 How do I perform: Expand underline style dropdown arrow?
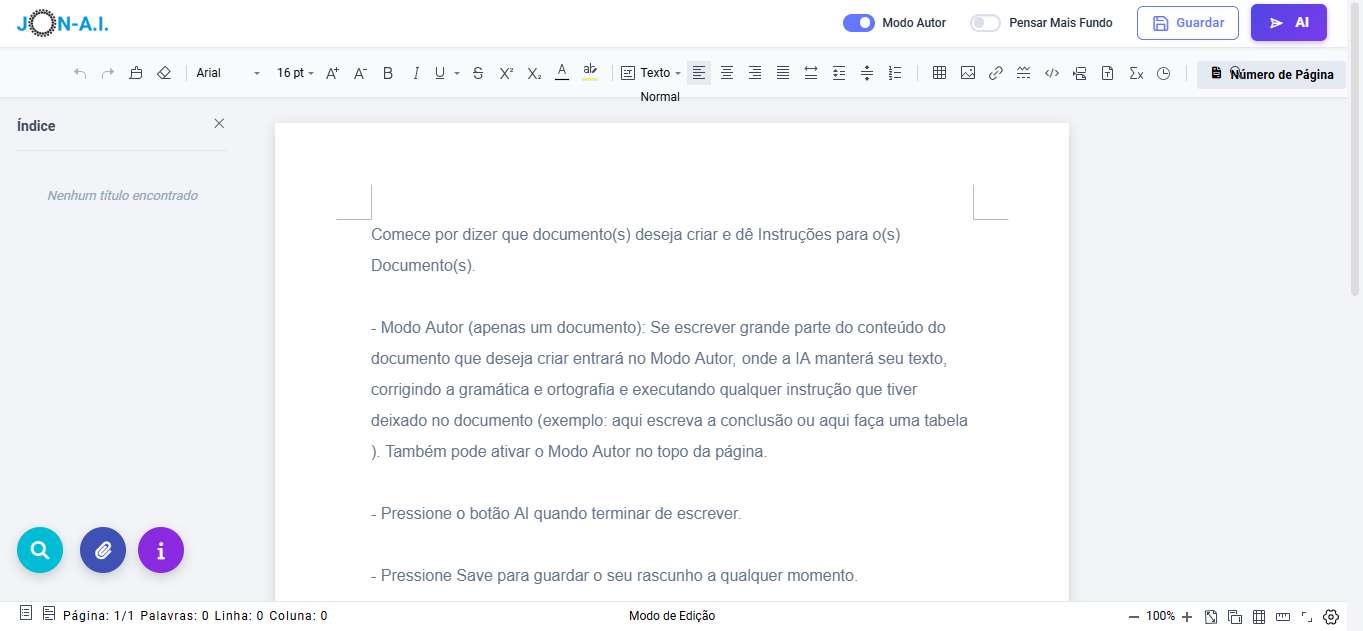point(457,73)
